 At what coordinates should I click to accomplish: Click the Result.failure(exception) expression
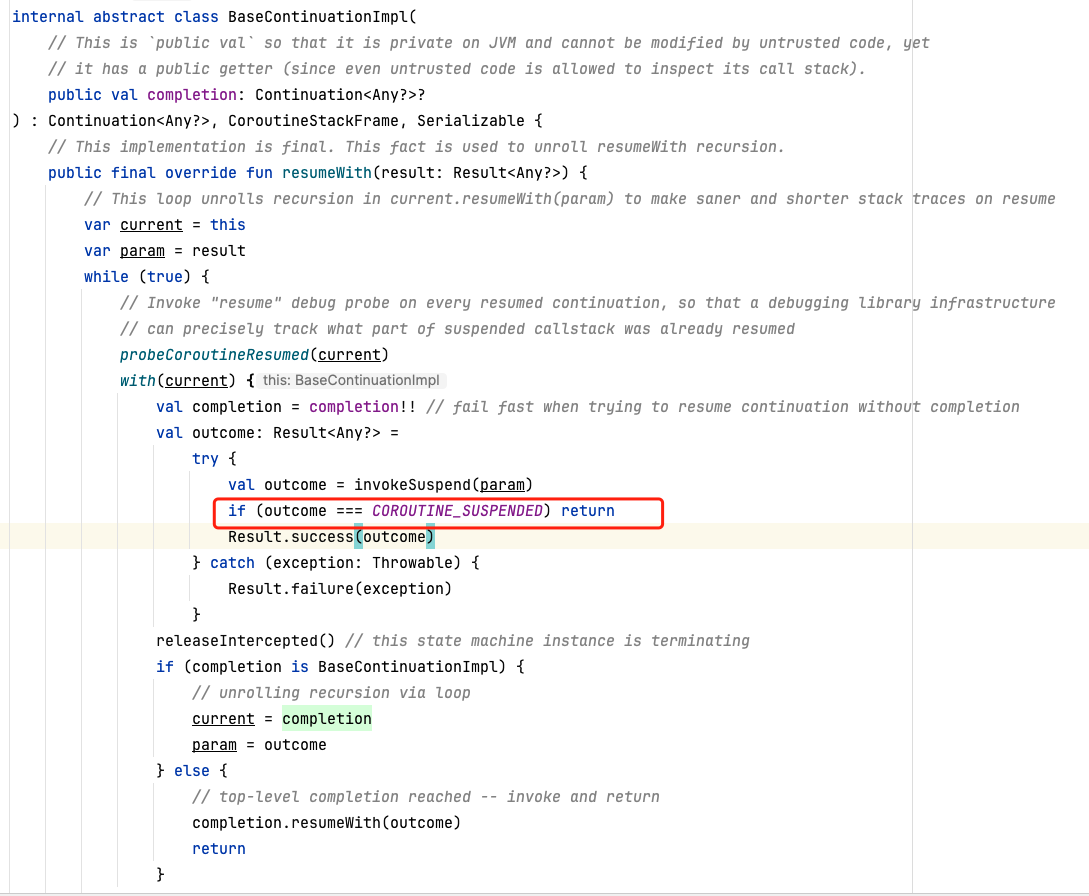pos(339,589)
